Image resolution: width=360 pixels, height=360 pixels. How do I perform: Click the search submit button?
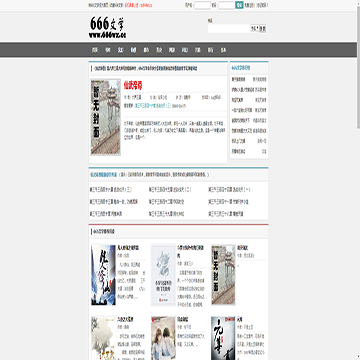tap(263, 29)
